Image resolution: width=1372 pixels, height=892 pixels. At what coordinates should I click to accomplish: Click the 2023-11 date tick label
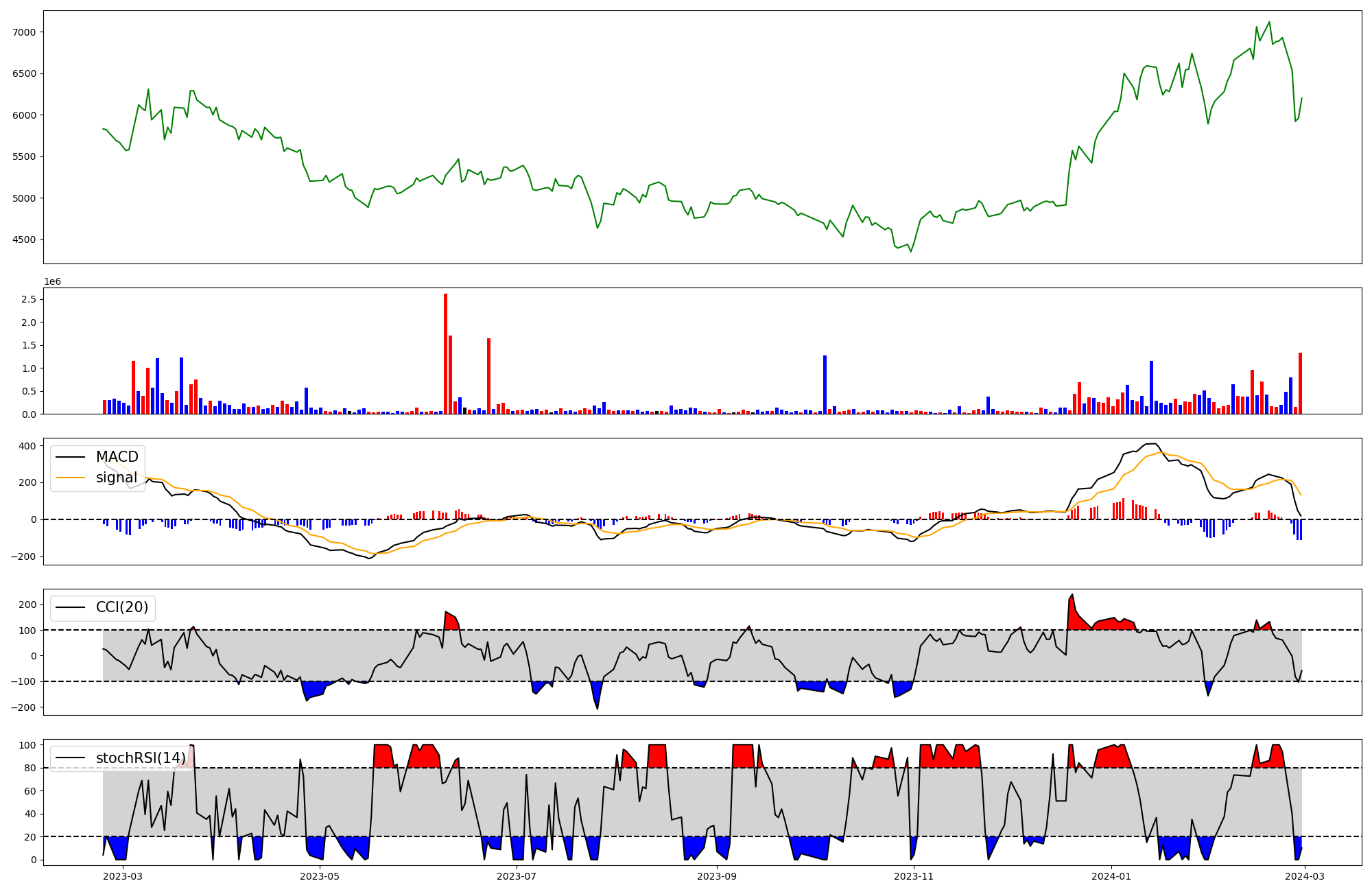click(x=914, y=876)
